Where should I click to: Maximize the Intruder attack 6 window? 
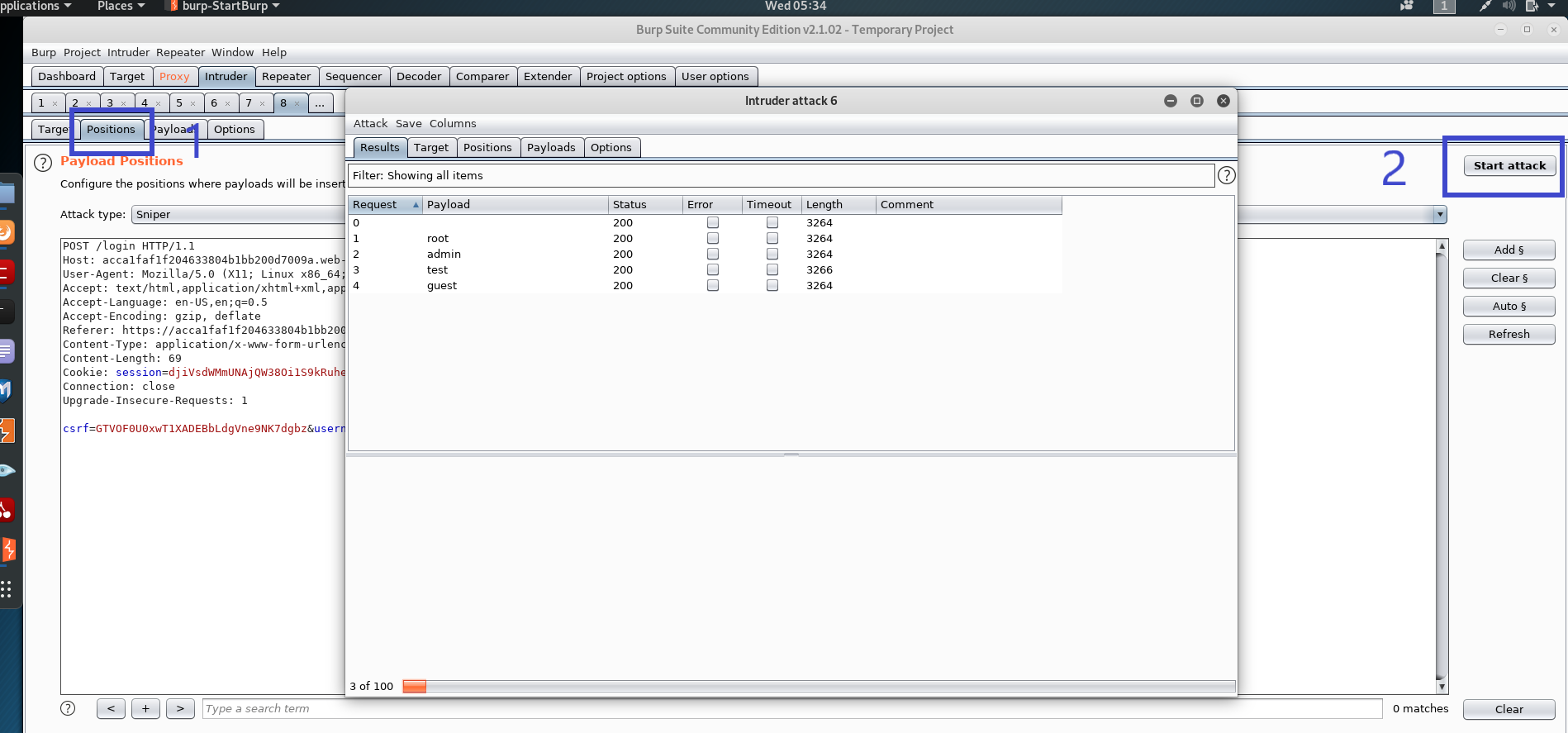tap(1197, 101)
